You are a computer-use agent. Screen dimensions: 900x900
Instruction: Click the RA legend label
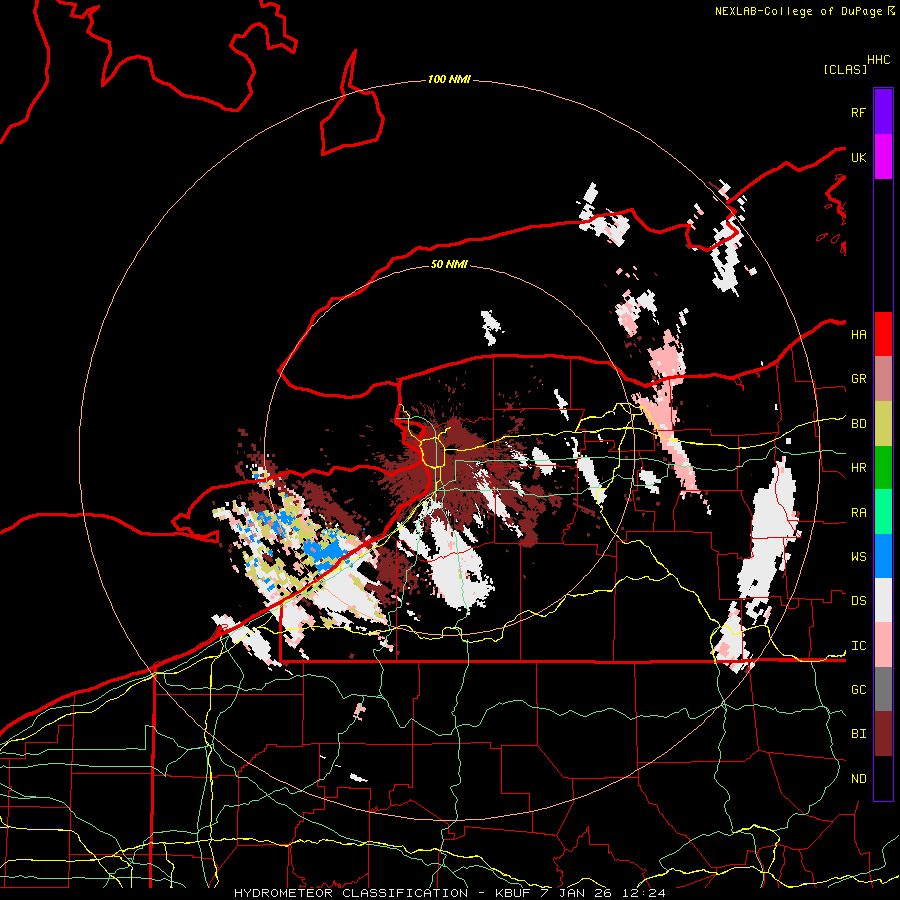coord(858,513)
